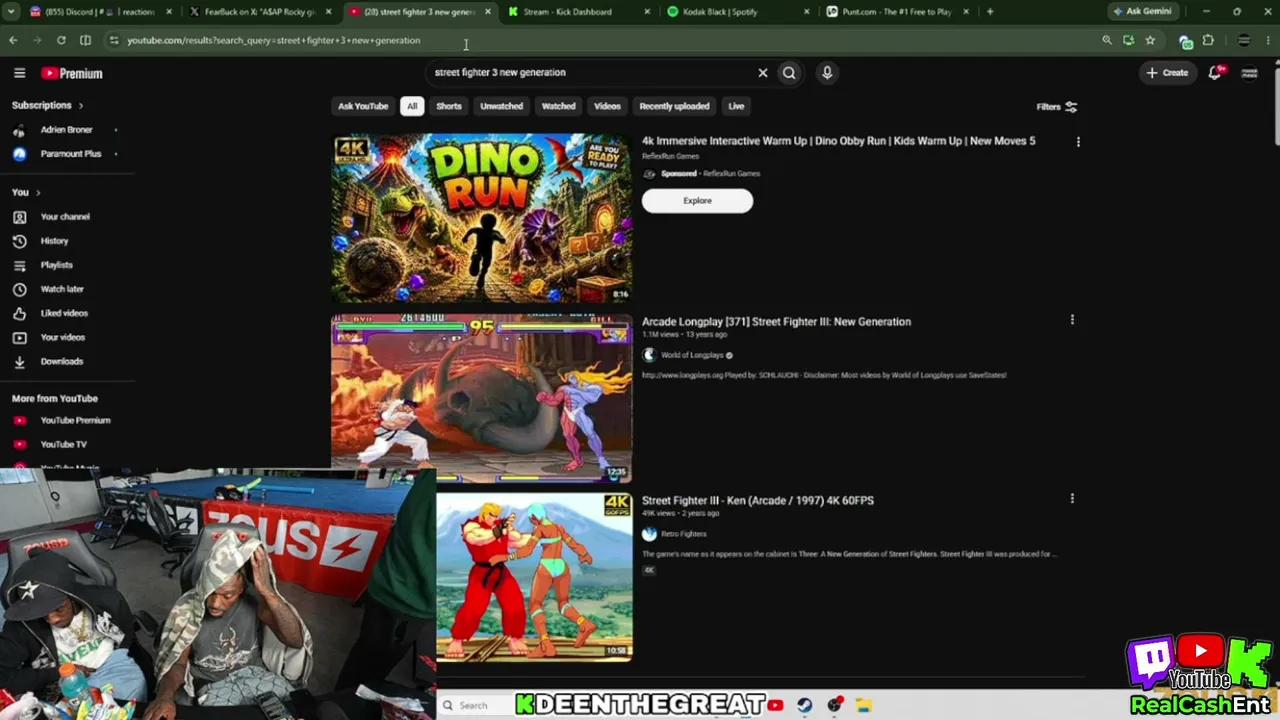Select the Live filter chip
Viewport: 1280px width, 720px height.
736,106
